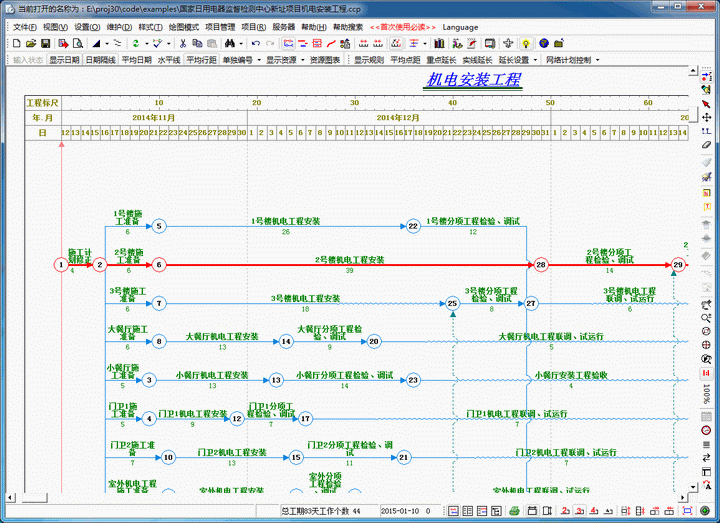Open the 文件(F) menu
720x523 pixels.
[25, 27]
